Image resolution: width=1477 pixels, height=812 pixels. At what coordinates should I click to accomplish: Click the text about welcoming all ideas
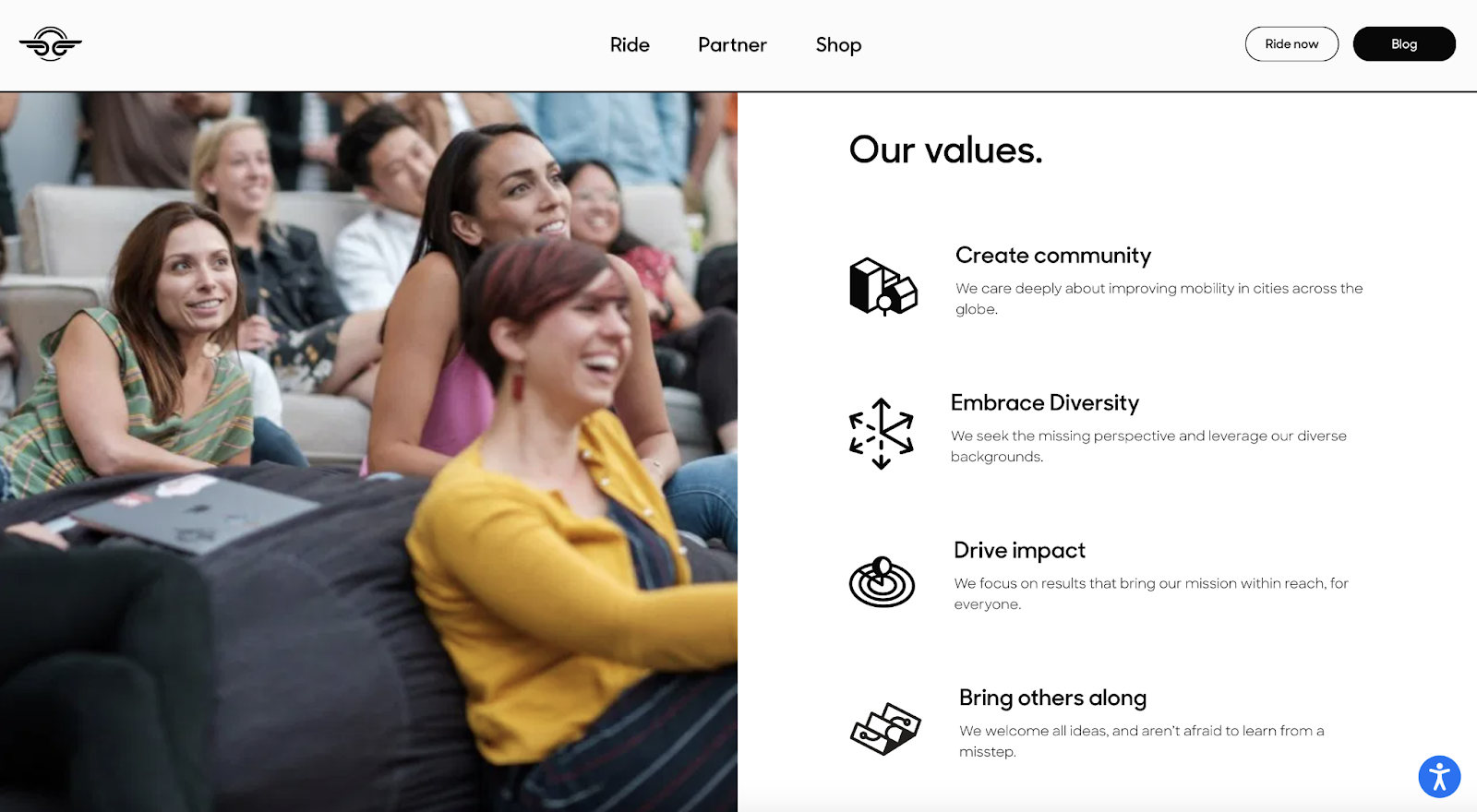click(1141, 741)
